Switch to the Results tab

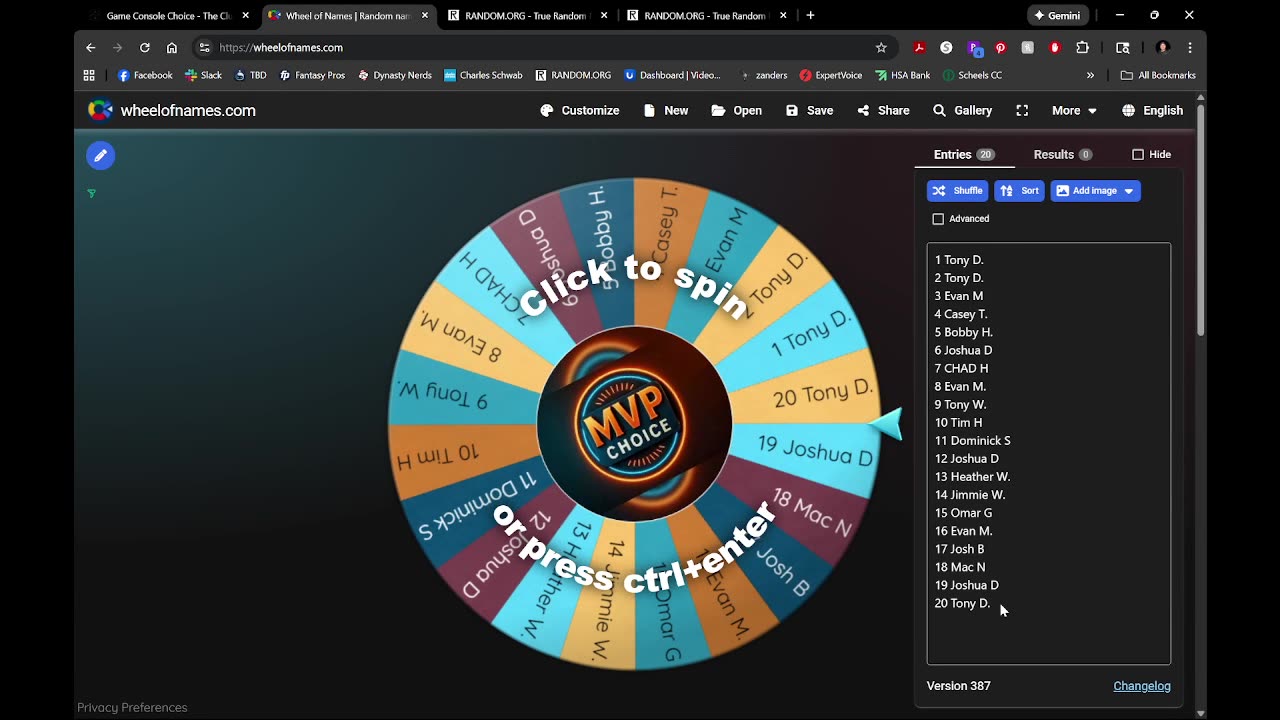[1063, 154]
